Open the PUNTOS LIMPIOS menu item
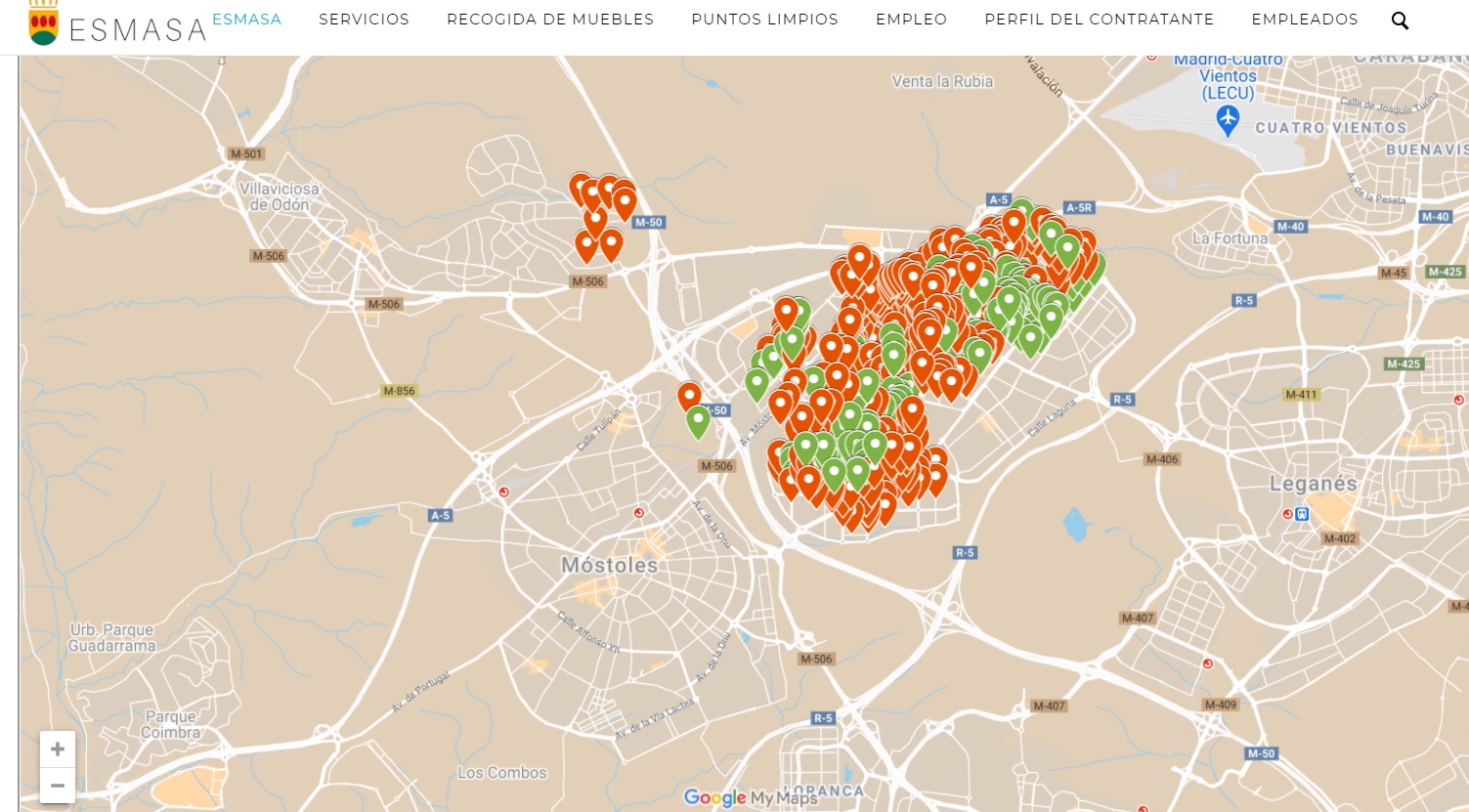This screenshot has width=1469, height=812. coord(764,20)
